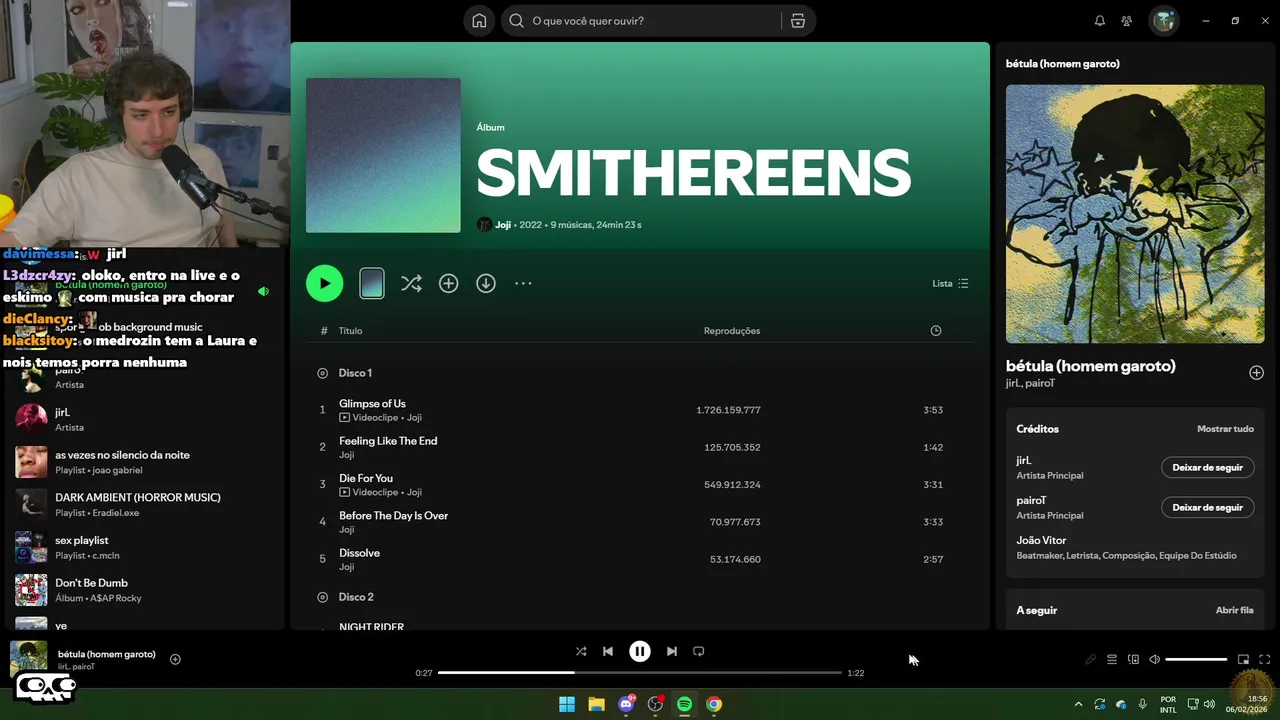This screenshot has width=1280, height=720.
Task: Sort by Reproduções column header
Action: point(732,331)
